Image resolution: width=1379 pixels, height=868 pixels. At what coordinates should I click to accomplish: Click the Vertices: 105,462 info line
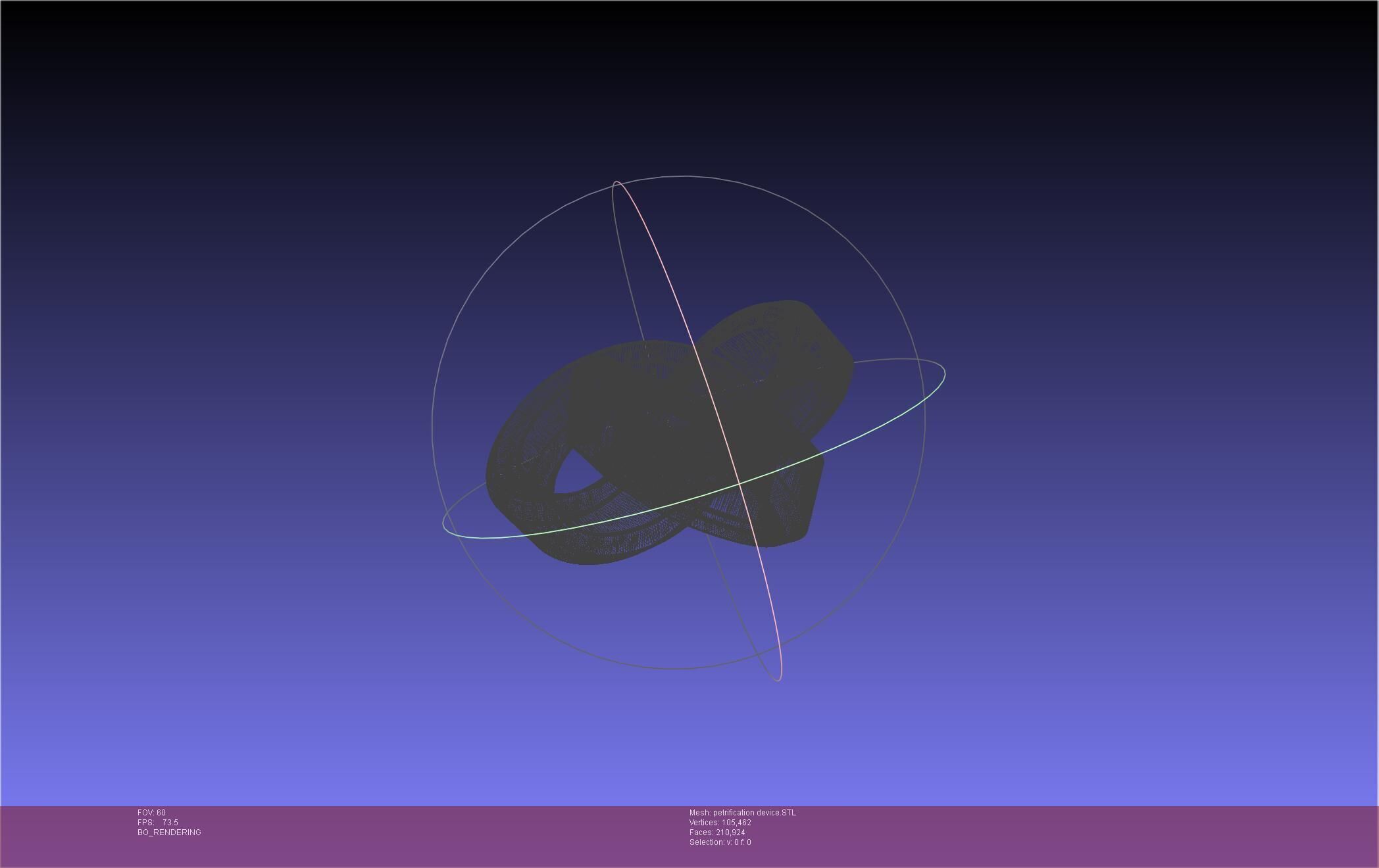pyautogui.click(x=720, y=823)
